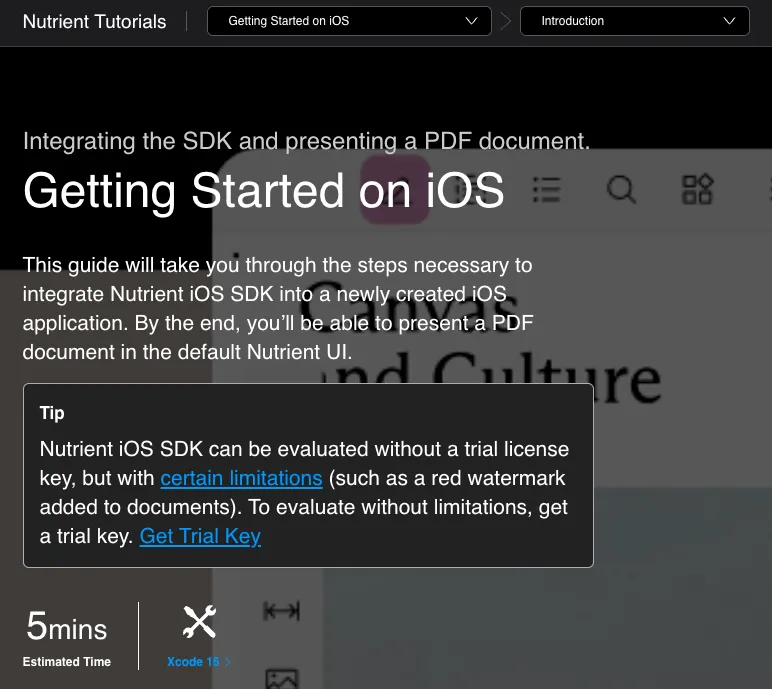
Task: Click the shapes grid icon in preview
Action: pyautogui.click(x=697, y=189)
